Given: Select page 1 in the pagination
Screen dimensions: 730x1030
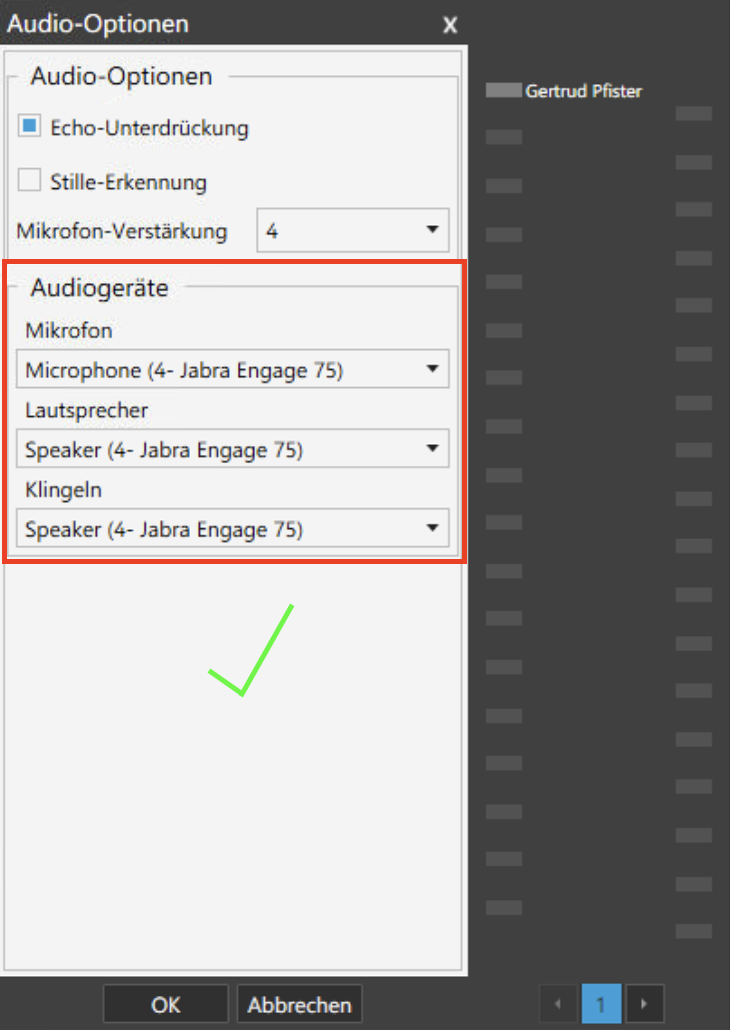Looking at the screenshot, I should [x=601, y=1003].
